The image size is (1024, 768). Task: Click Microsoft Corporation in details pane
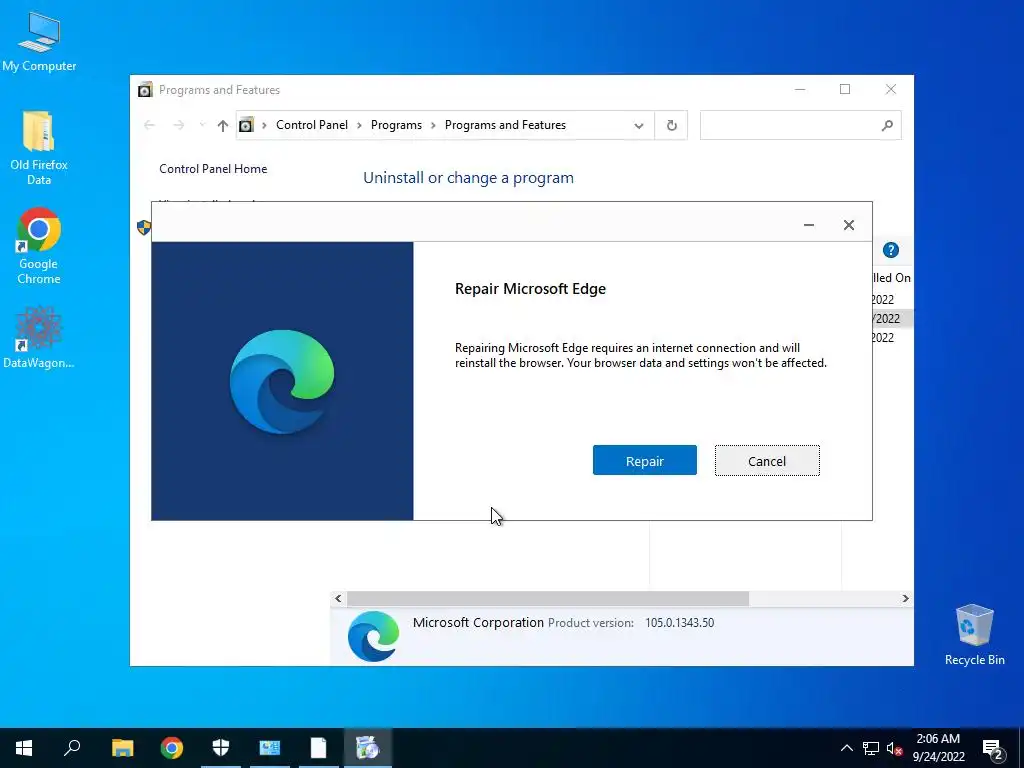click(x=478, y=622)
